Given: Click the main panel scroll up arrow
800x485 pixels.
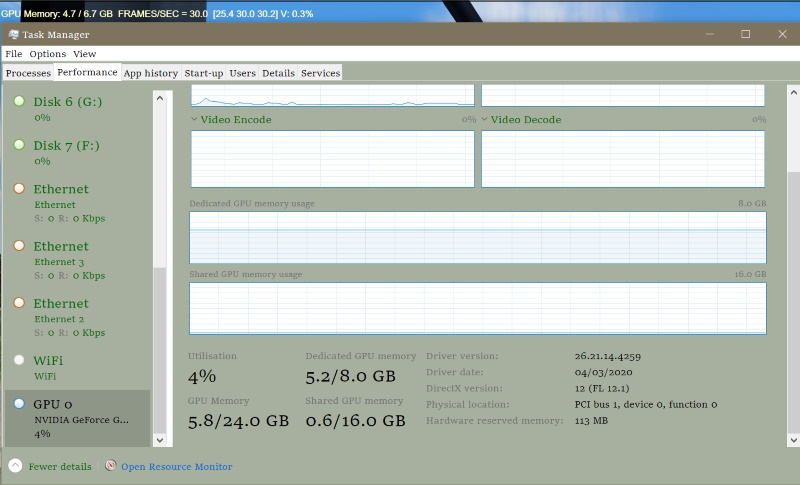Looking at the screenshot, I should (793, 92).
